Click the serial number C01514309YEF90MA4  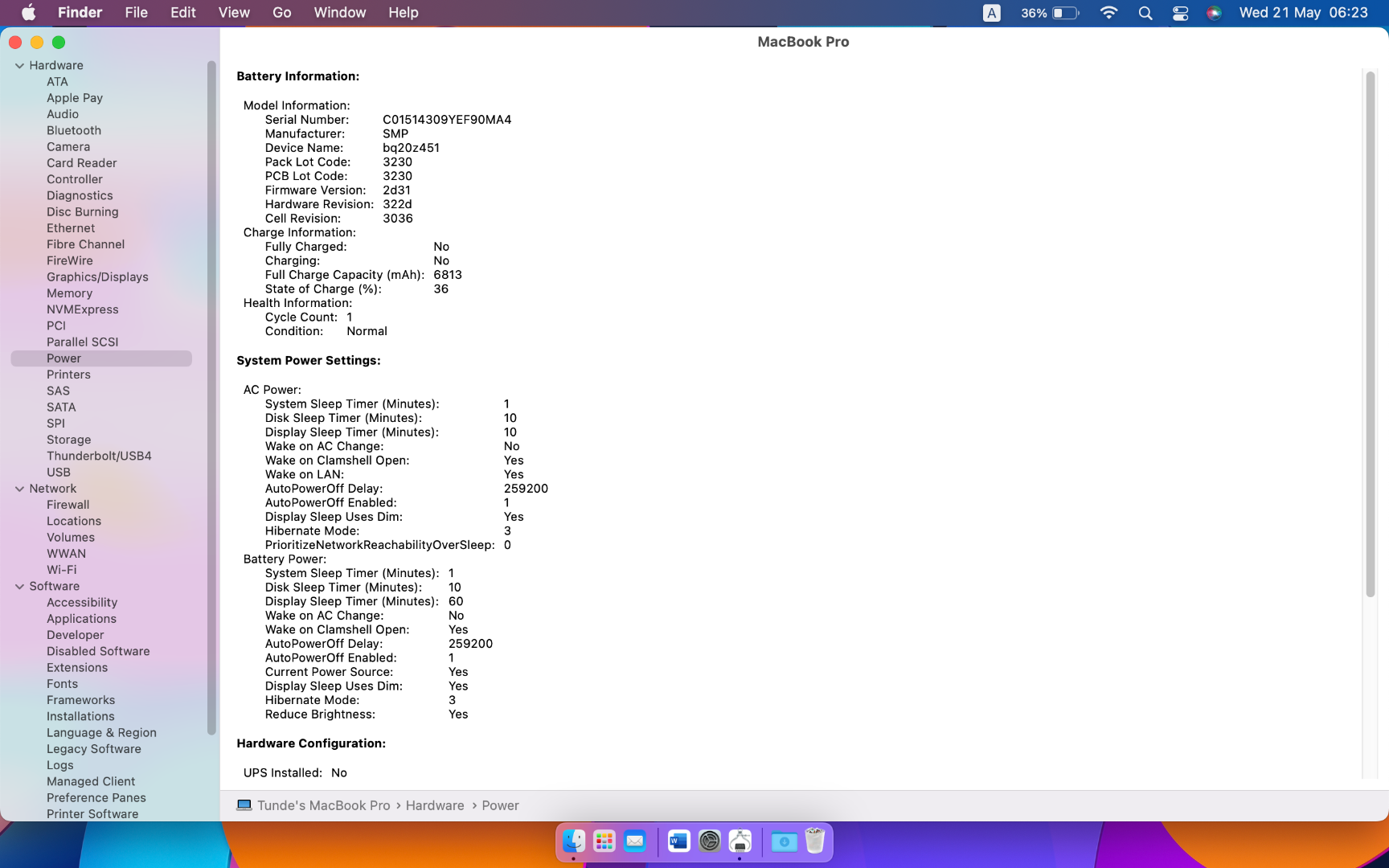coord(447,120)
